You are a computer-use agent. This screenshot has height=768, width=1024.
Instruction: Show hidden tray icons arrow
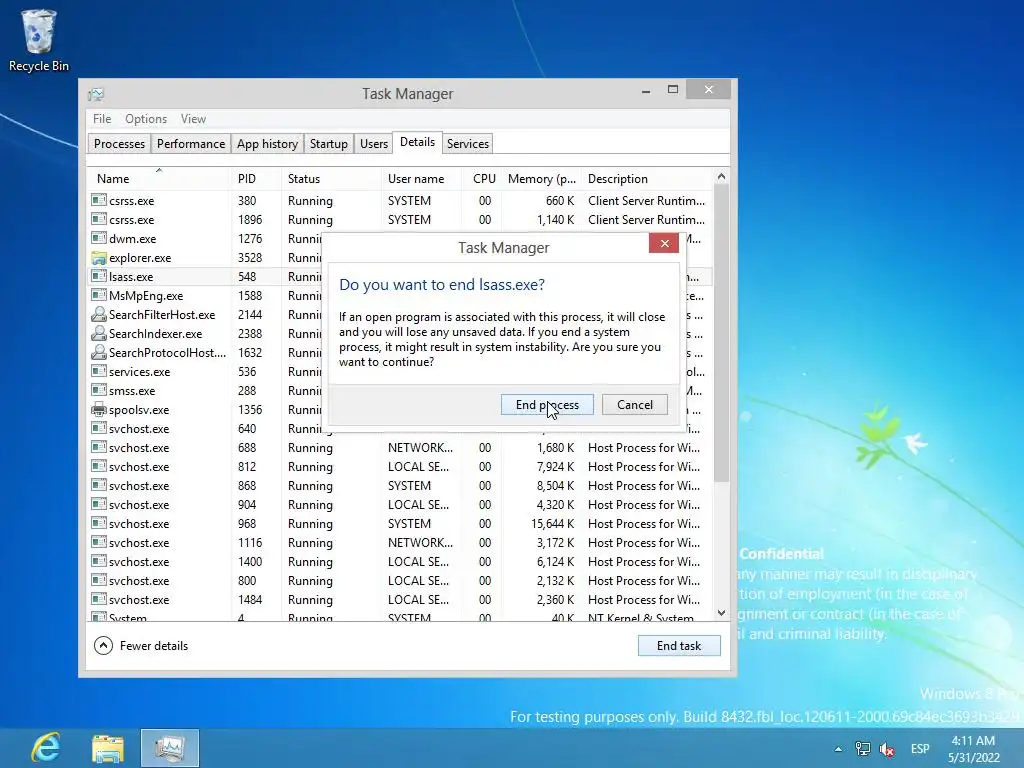[x=838, y=749]
